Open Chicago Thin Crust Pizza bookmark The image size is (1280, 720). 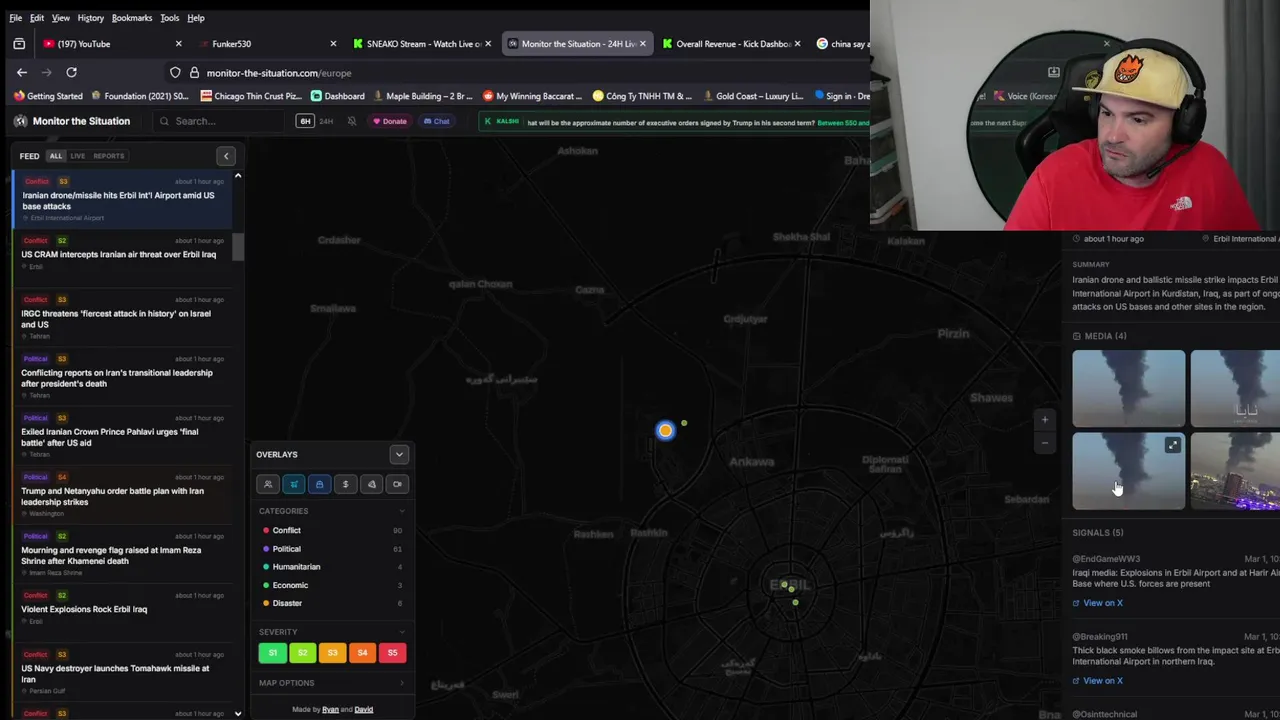click(253, 96)
